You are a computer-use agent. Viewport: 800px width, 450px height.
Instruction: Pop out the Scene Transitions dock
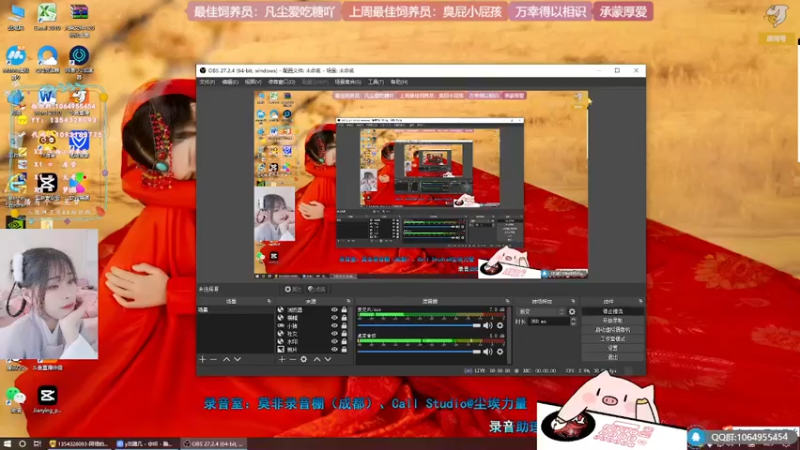pyautogui.click(x=573, y=302)
